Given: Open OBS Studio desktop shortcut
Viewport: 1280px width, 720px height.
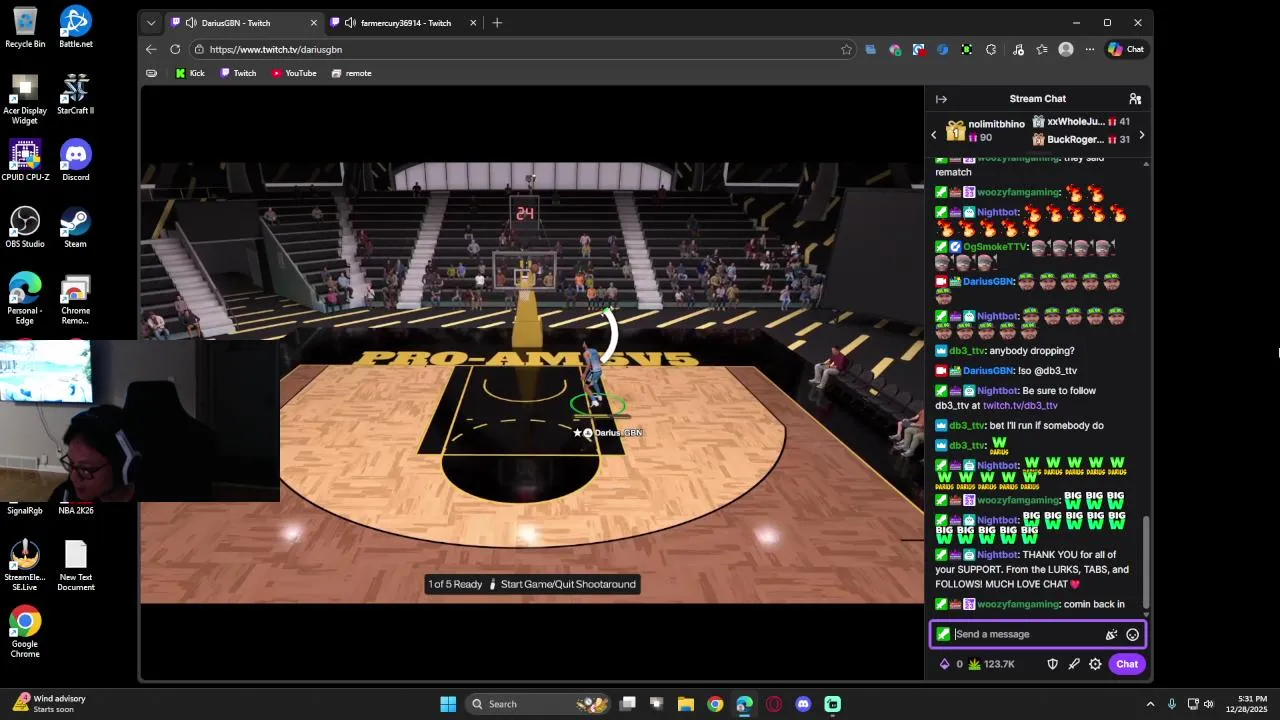Looking at the screenshot, I should pos(25,228).
